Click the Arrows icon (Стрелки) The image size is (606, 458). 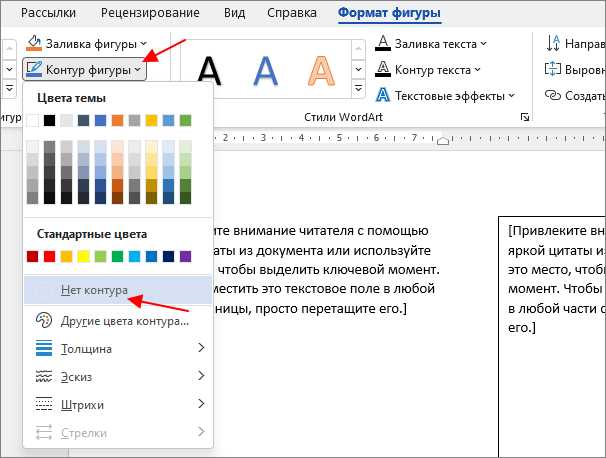(x=44, y=432)
